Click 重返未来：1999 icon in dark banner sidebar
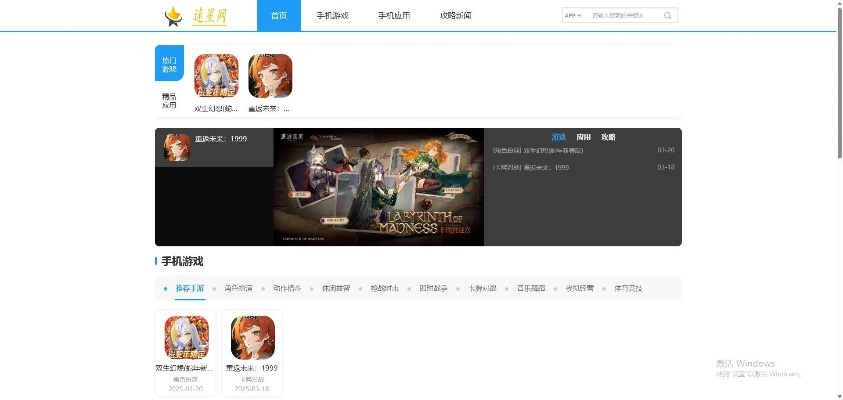The image size is (843, 400). (177, 147)
